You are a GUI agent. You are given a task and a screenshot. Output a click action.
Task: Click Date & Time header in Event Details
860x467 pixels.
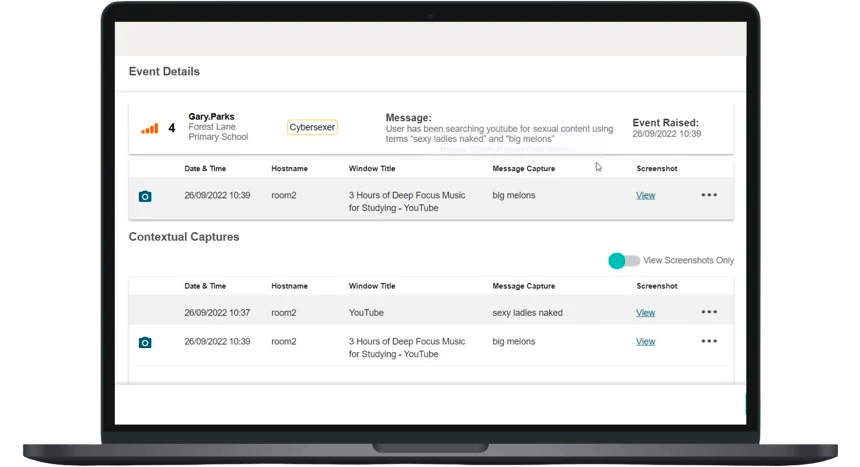click(x=205, y=169)
